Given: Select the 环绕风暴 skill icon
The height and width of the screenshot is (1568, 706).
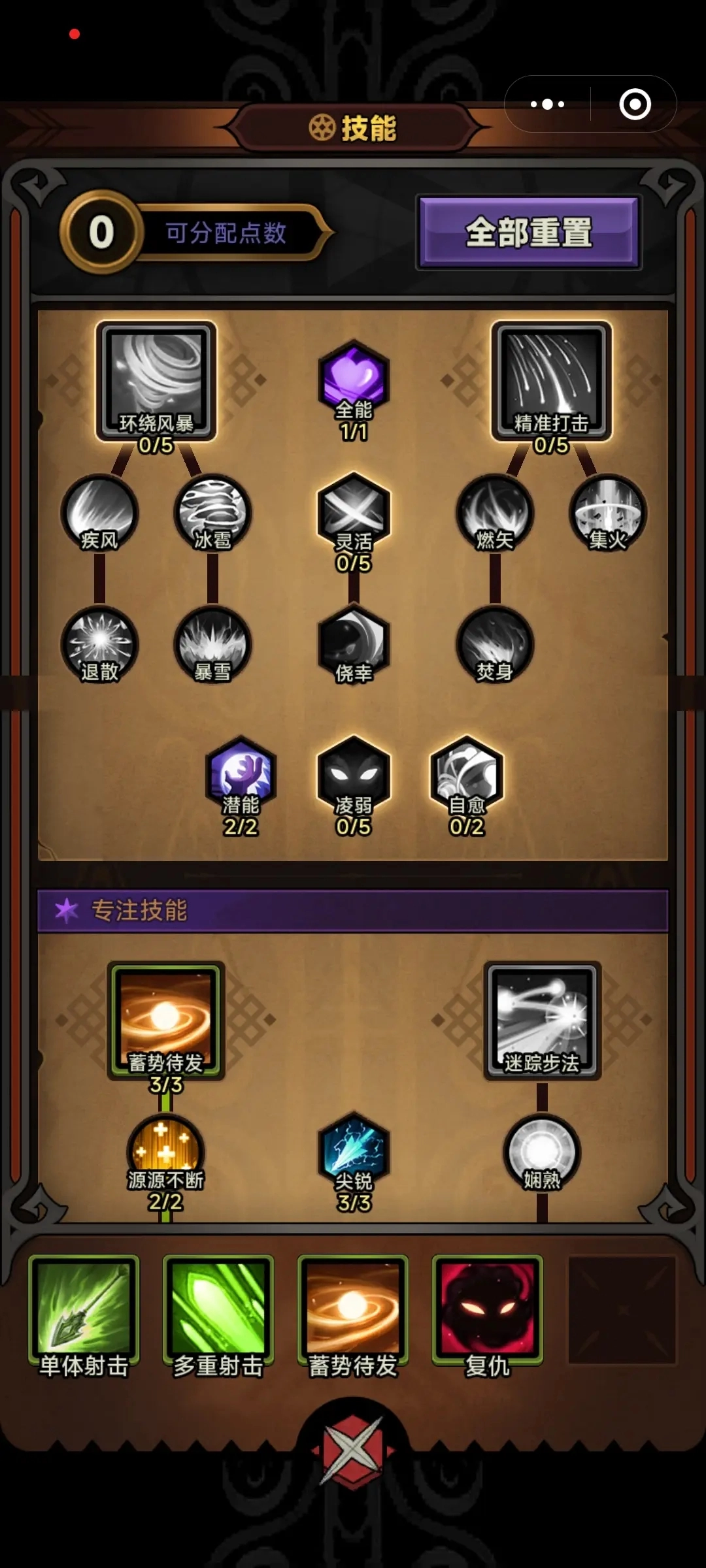Looking at the screenshot, I should pyautogui.click(x=156, y=381).
